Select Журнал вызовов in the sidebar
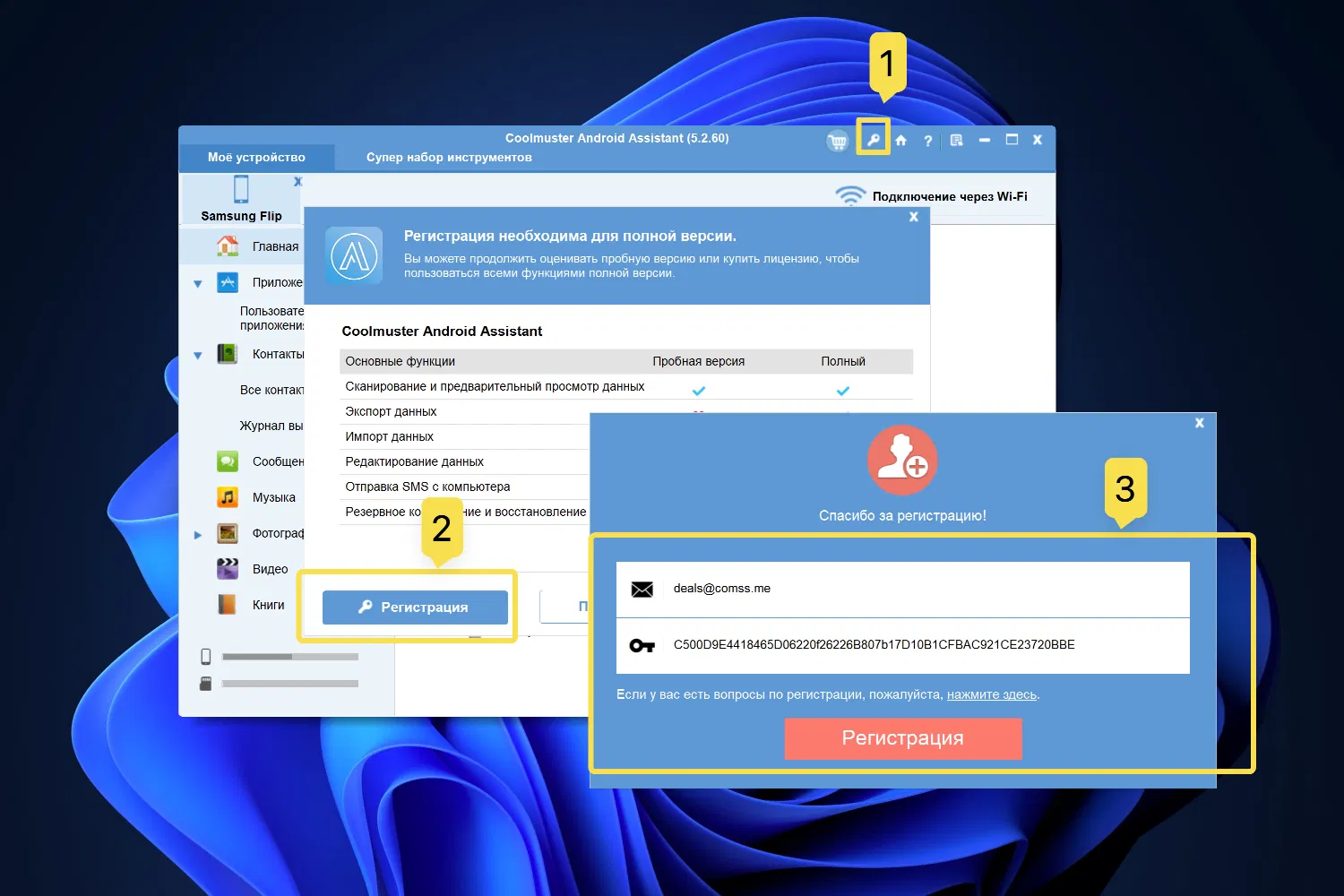This screenshot has height=896, width=1344. point(271,426)
